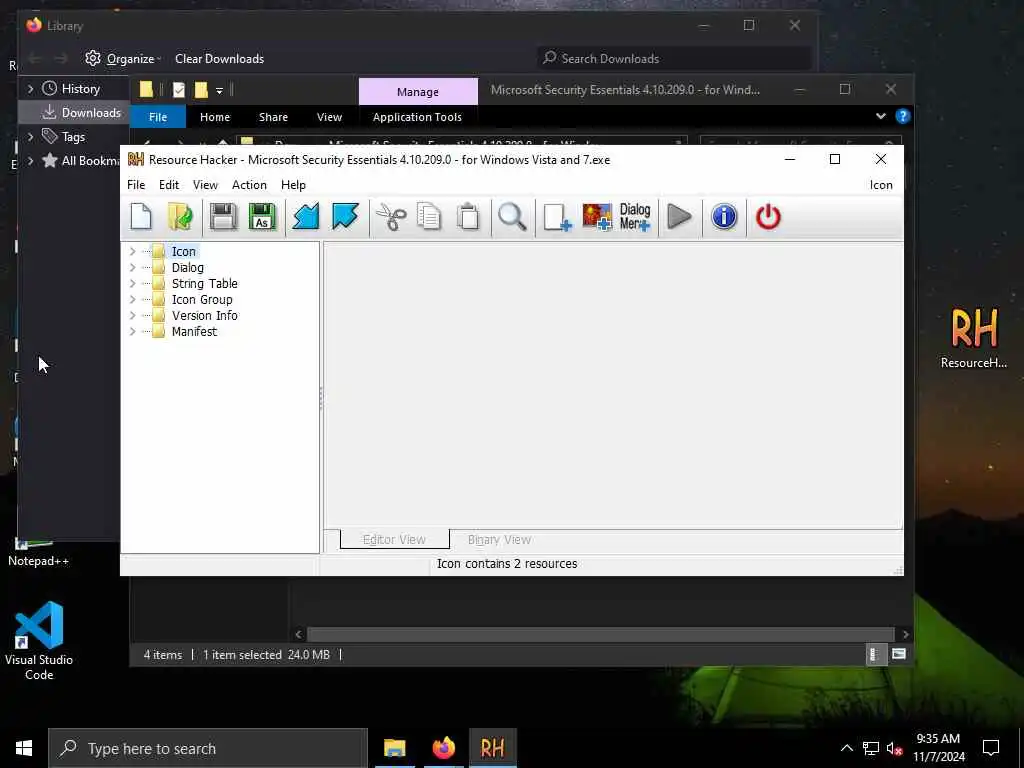Select the Dialog tree item
The width and height of the screenshot is (1024, 768).
[x=187, y=267]
